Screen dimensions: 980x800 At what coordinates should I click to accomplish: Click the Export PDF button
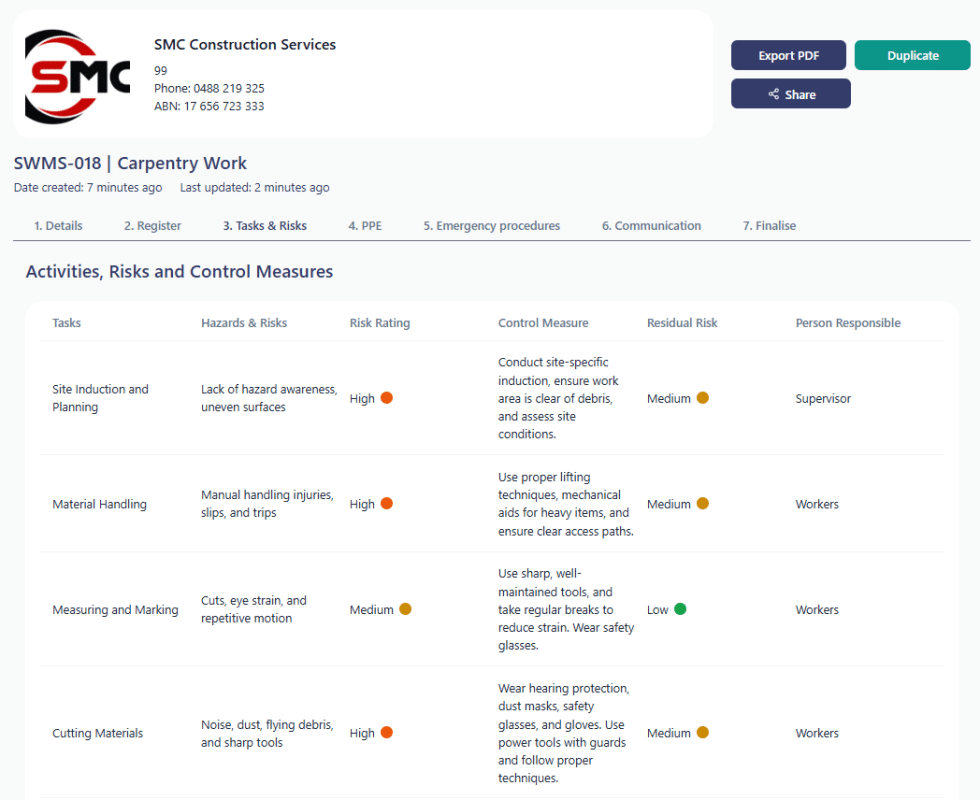tap(788, 55)
